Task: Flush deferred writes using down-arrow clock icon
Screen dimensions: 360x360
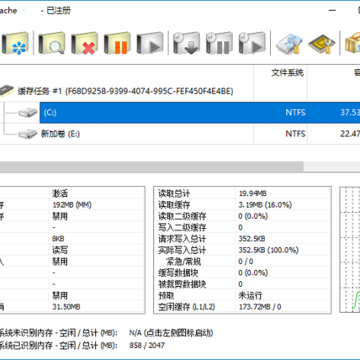Action: click(186, 43)
